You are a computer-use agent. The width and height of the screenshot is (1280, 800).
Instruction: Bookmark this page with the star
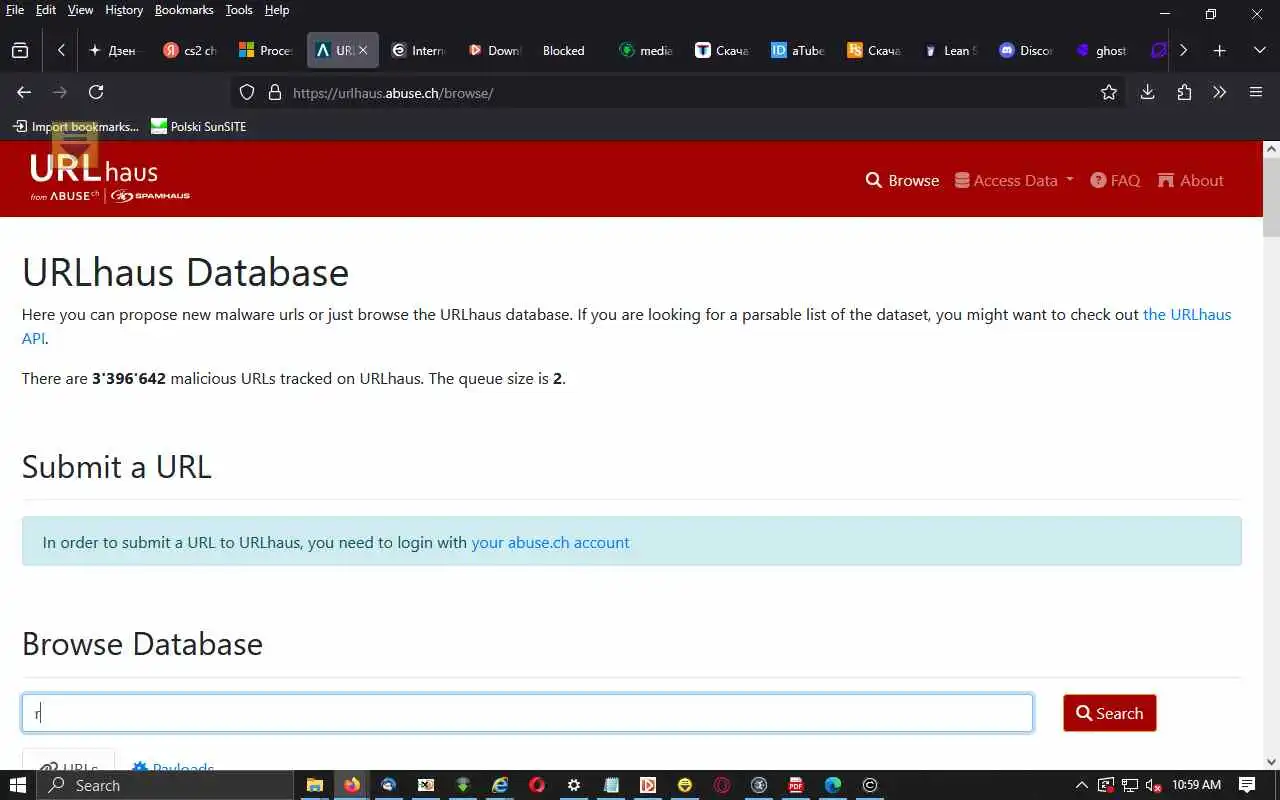1108,92
